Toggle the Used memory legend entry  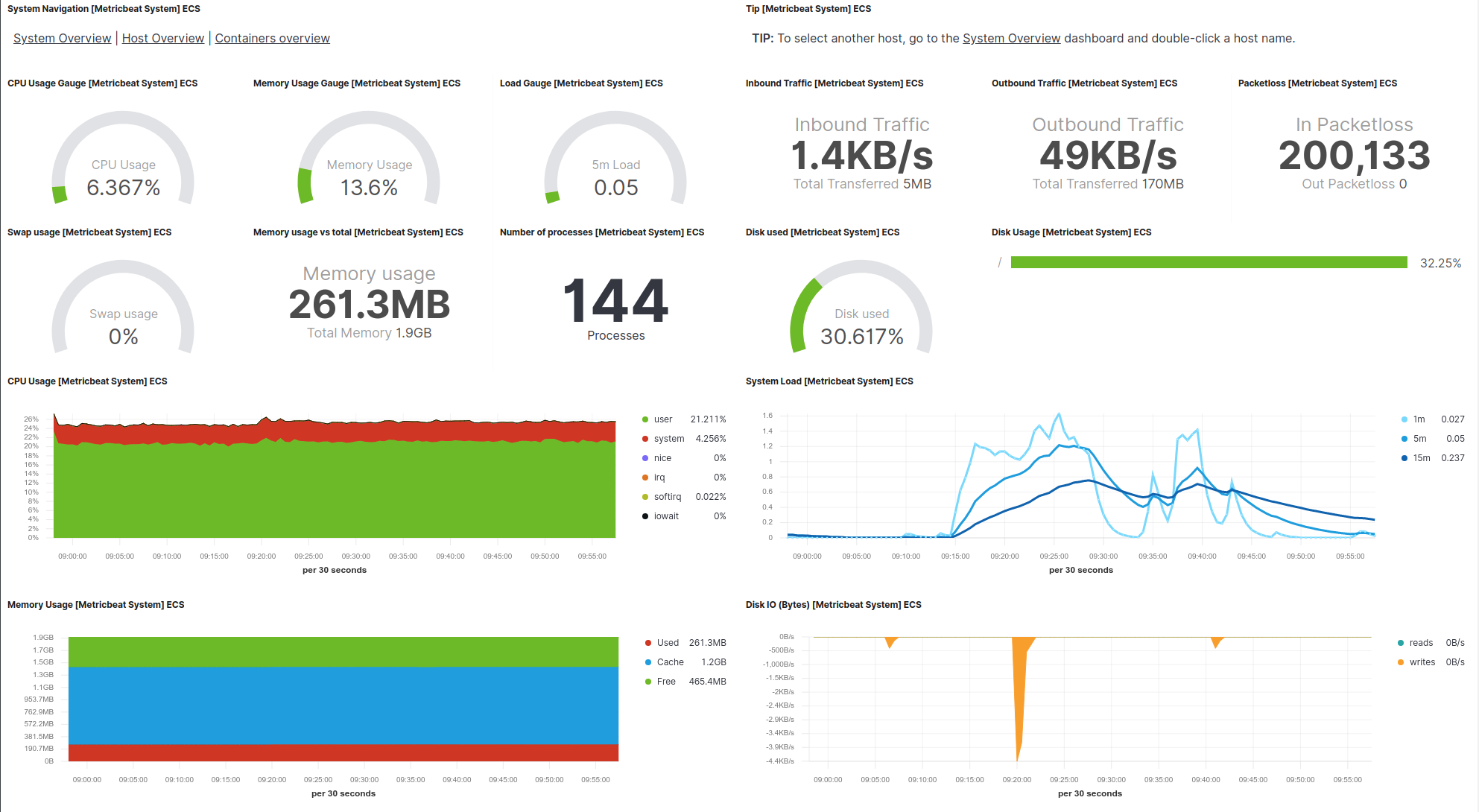(667, 643)
